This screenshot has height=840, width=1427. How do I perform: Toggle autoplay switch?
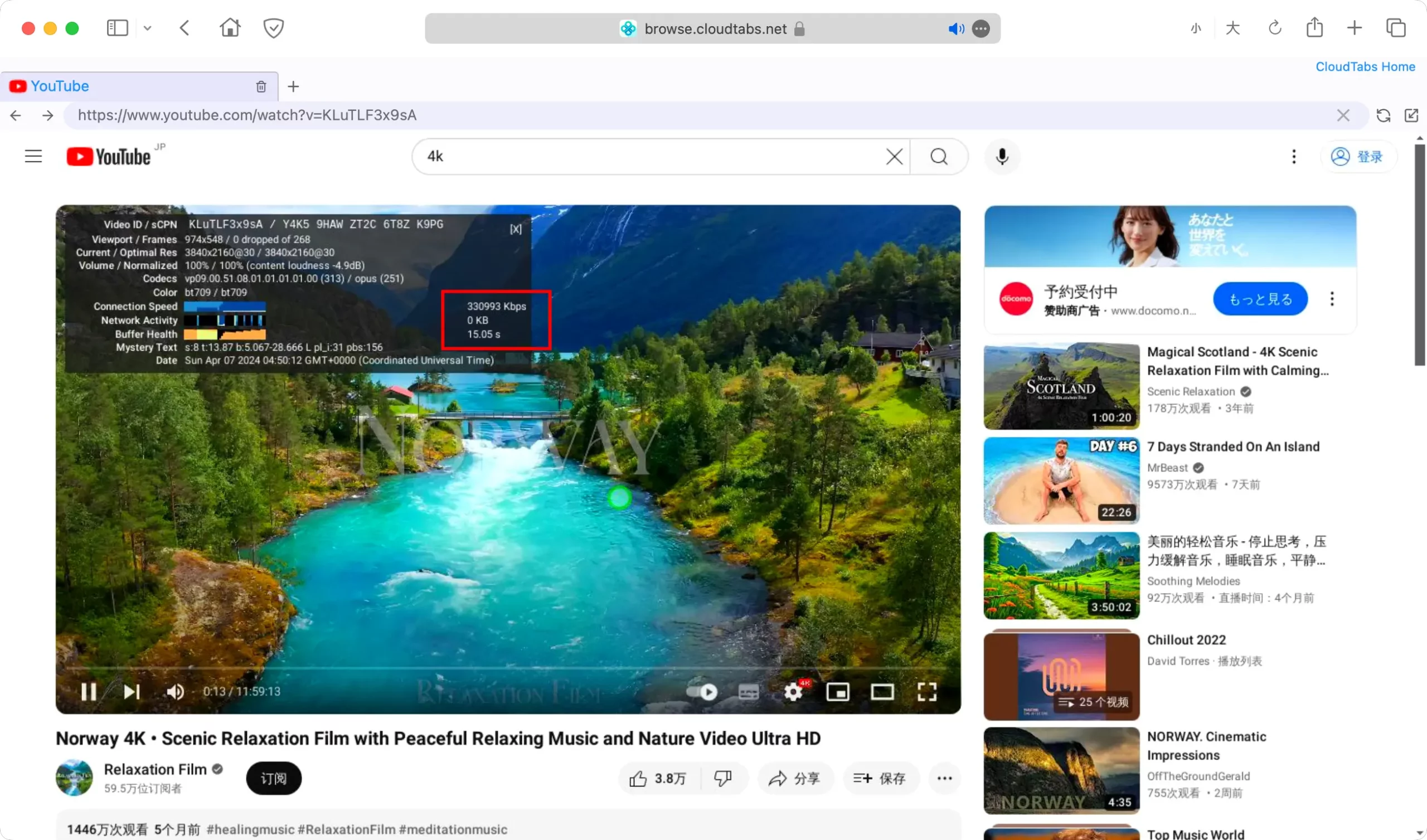pyautogui.click(x=701, y=692)
